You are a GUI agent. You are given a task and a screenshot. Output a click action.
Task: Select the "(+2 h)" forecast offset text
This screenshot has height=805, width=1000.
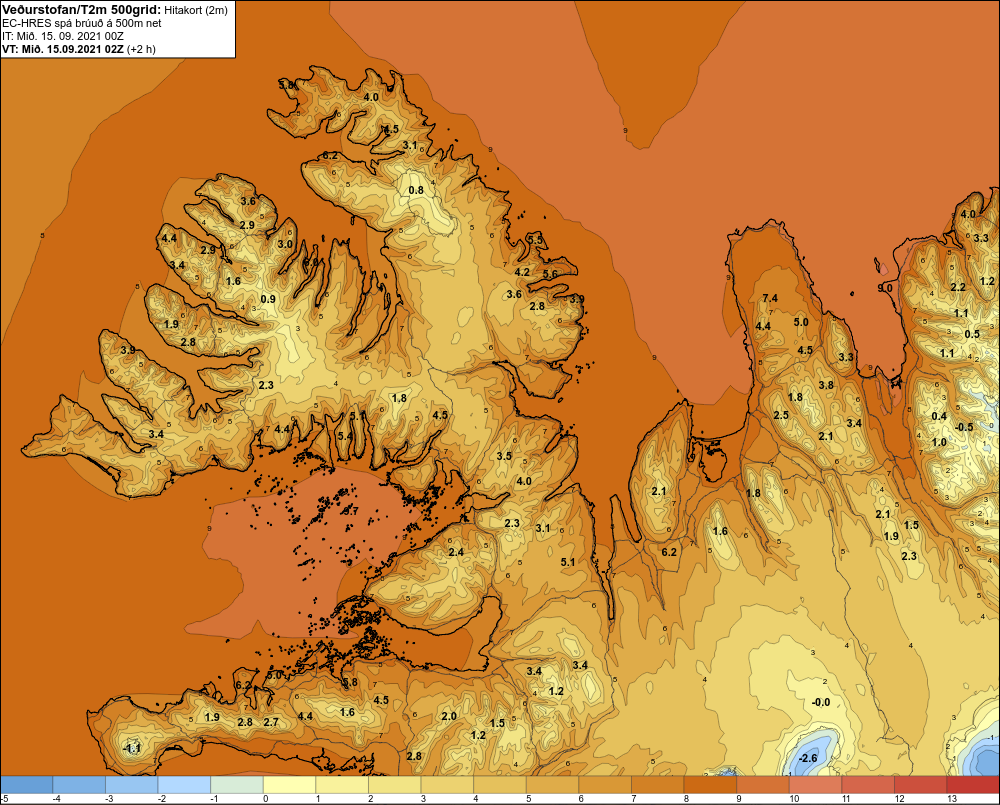[x=141, y=49]
